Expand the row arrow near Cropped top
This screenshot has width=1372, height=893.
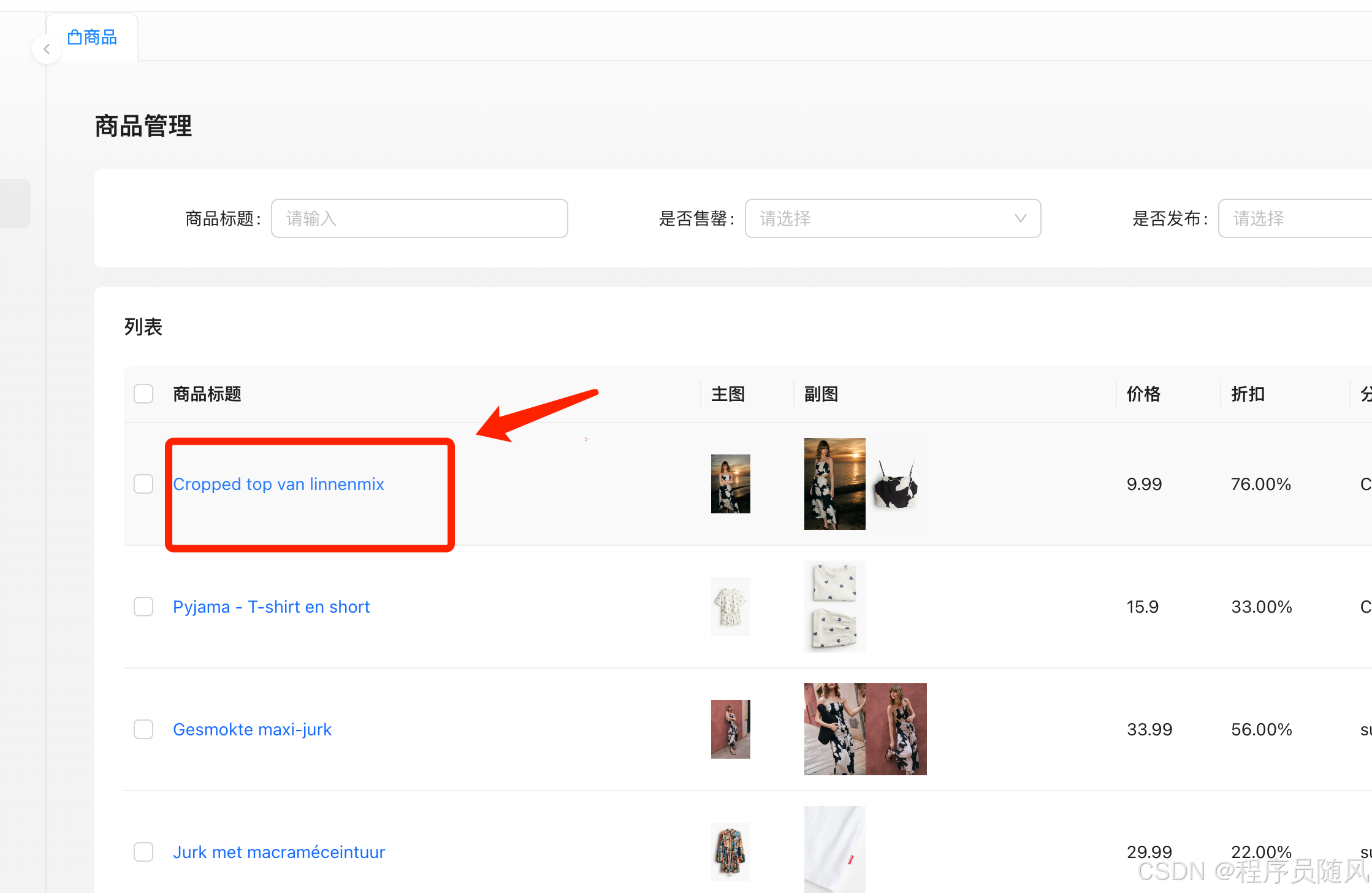point(585,439)
